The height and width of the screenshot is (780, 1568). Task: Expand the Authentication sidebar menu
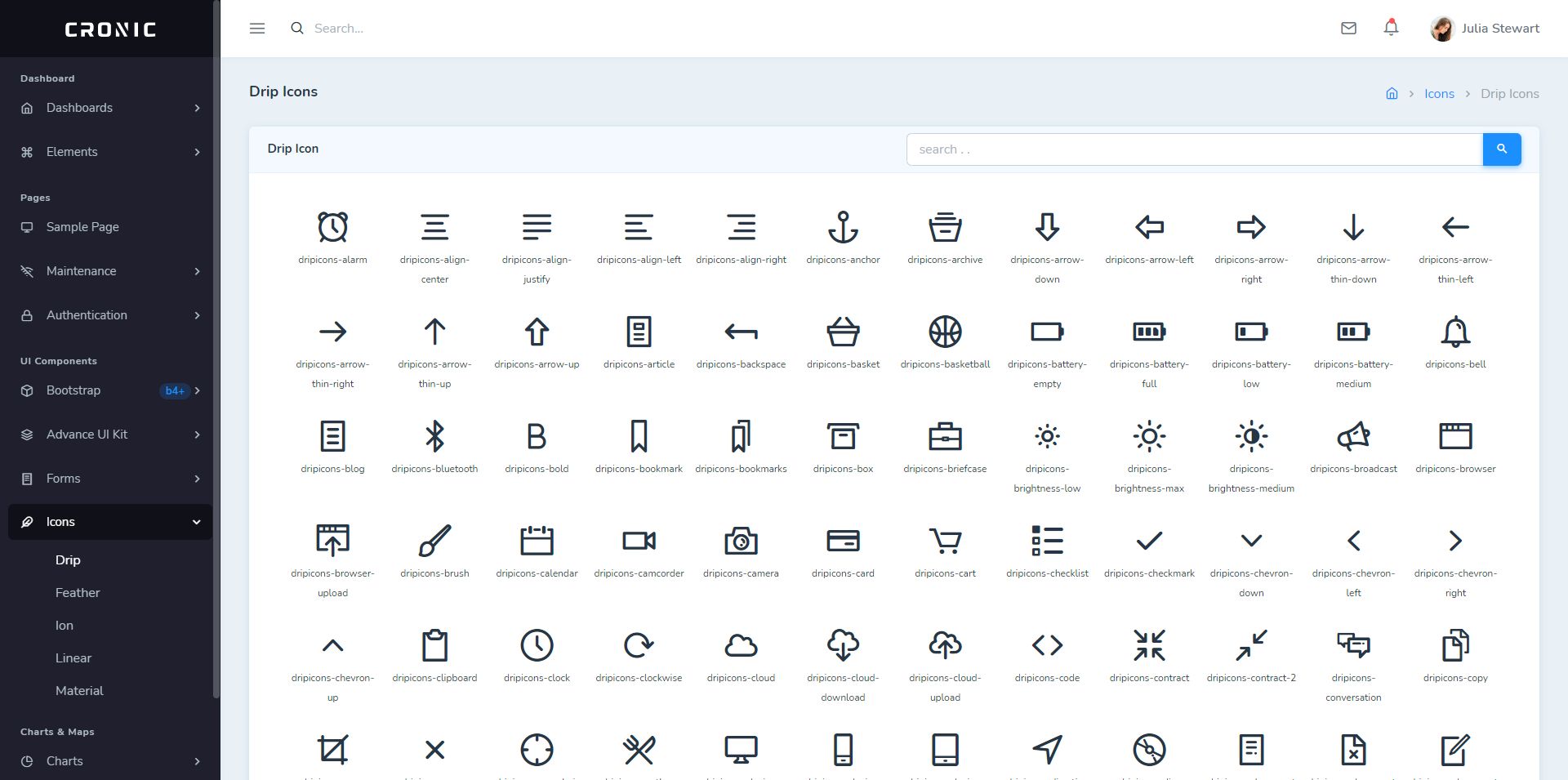[110, 315]
